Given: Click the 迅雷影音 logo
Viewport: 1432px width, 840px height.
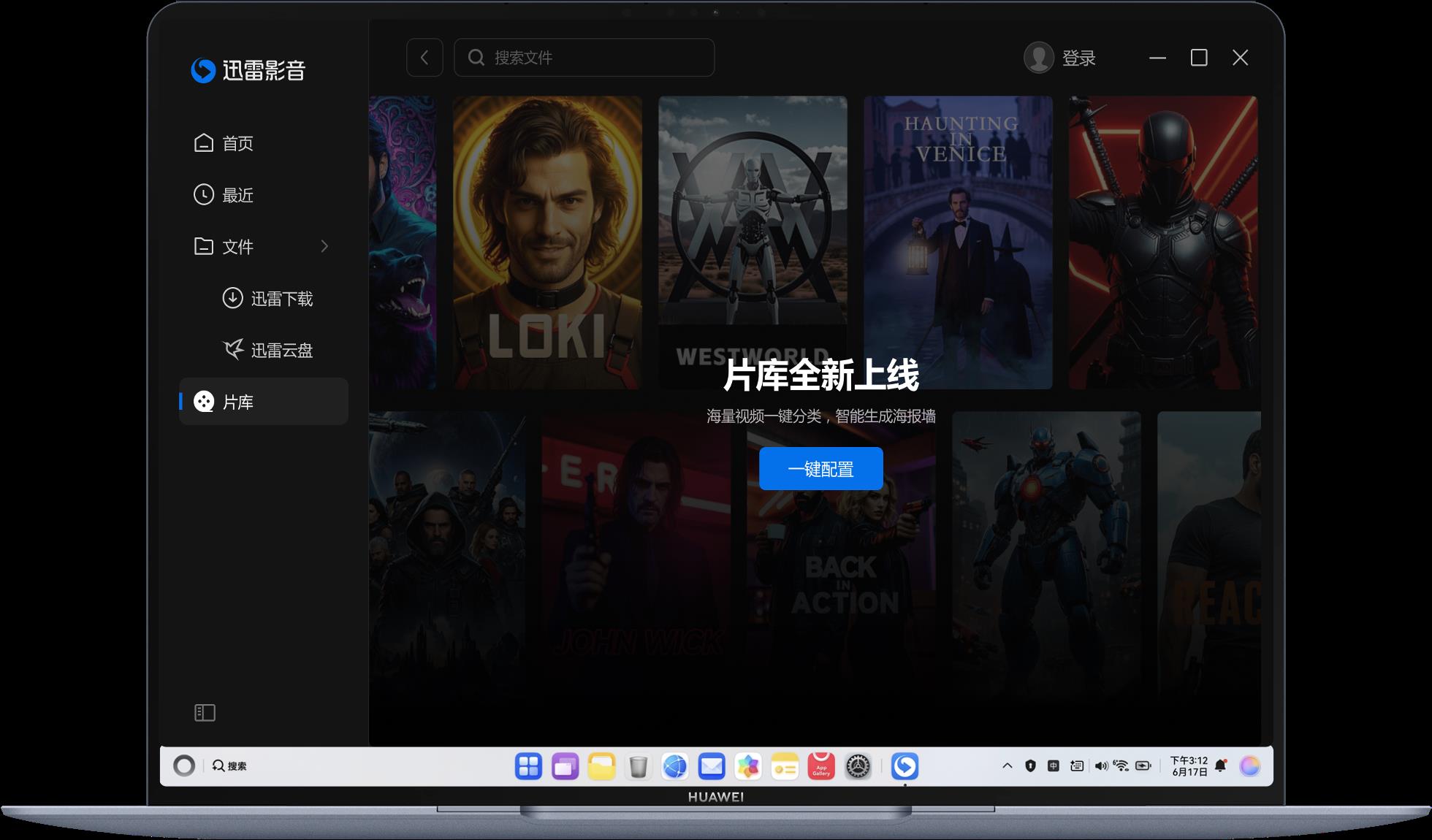Looking at the screenshot, I should pos(248,70).
